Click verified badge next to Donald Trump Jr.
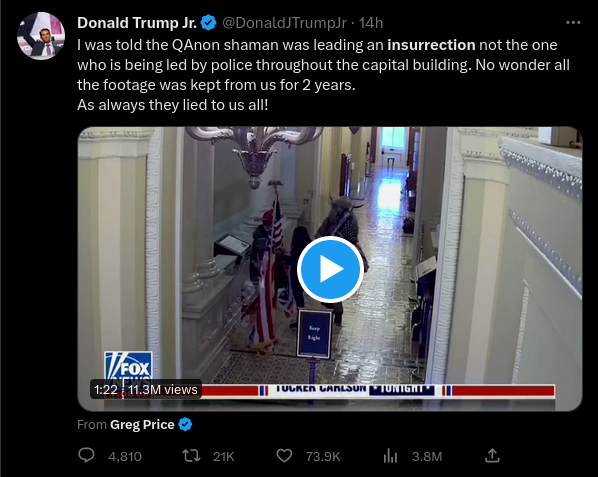Viewport: 598px width, 477px height. coord(208,23)
